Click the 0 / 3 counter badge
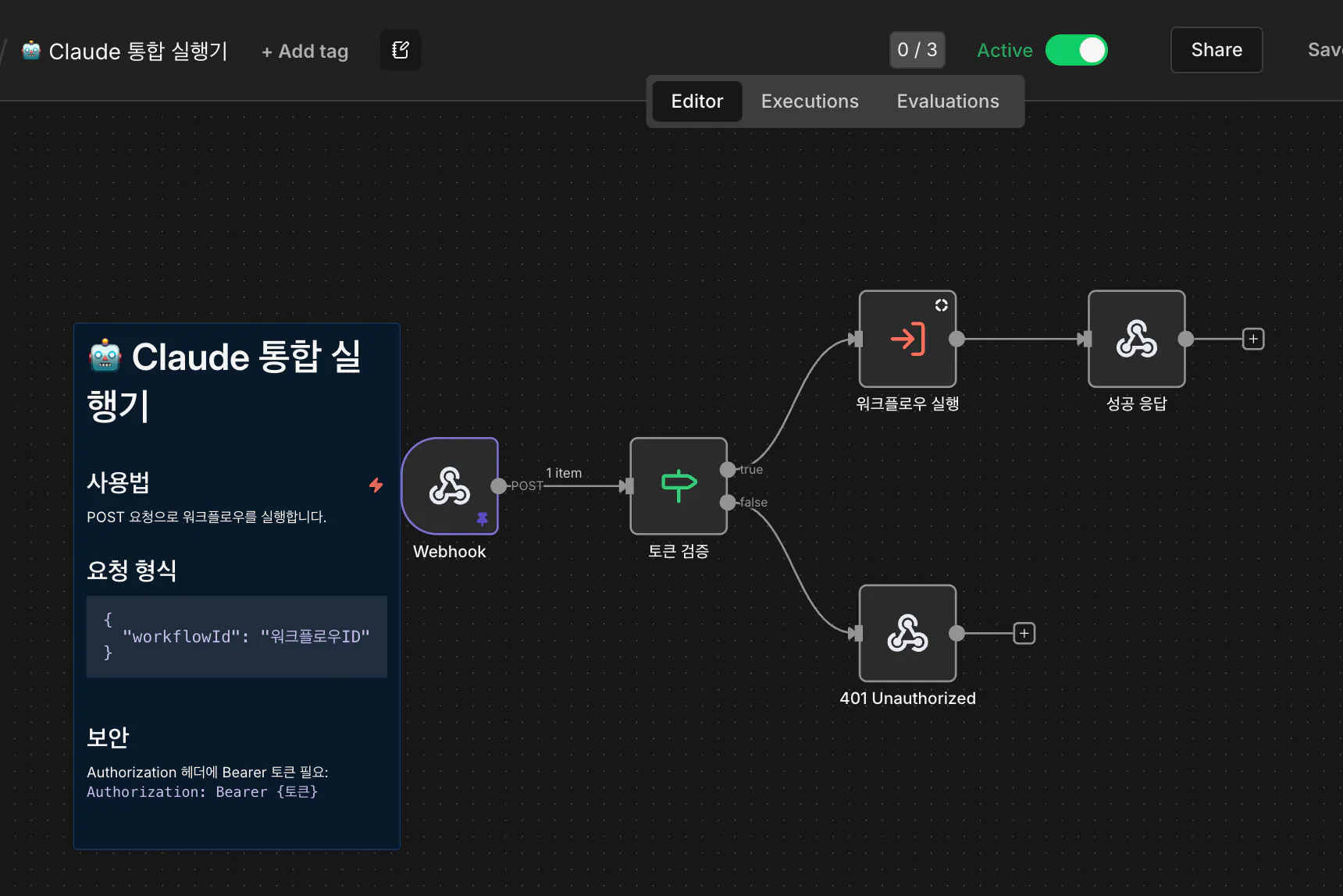 point(917,50)
